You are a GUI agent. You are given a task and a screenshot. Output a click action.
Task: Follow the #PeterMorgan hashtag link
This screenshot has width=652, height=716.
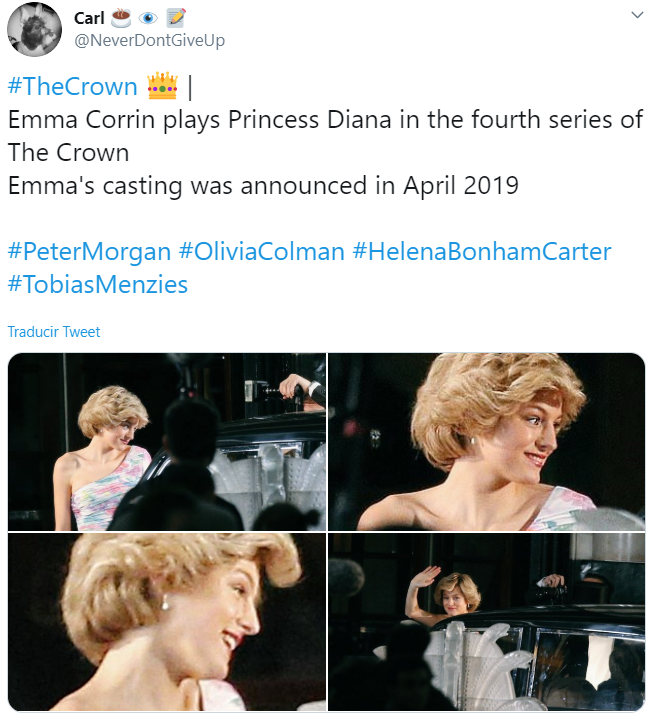[x=89, y=251]
